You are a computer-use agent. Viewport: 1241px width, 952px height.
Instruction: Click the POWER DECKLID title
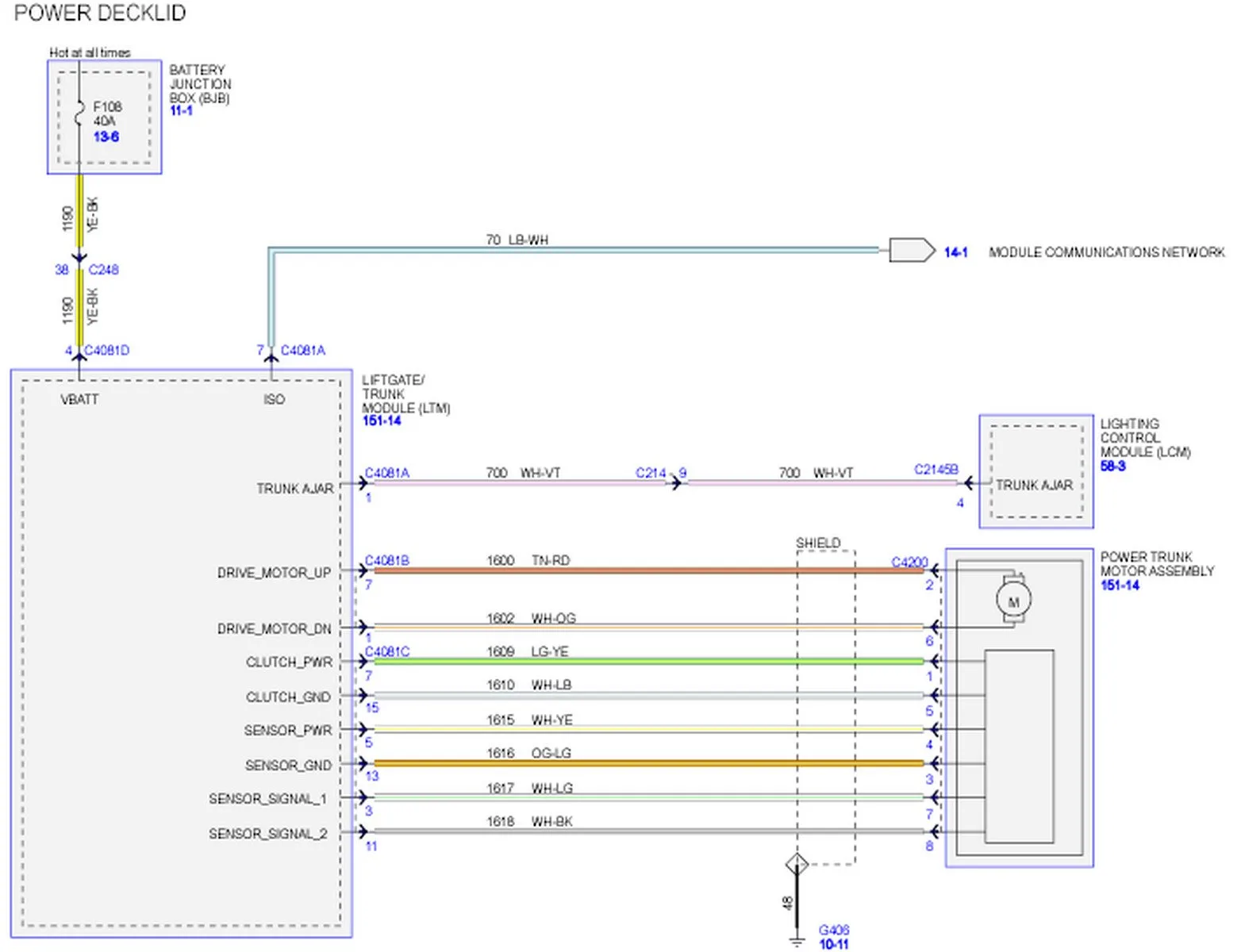pyautogui.click(x=100, y=13)
